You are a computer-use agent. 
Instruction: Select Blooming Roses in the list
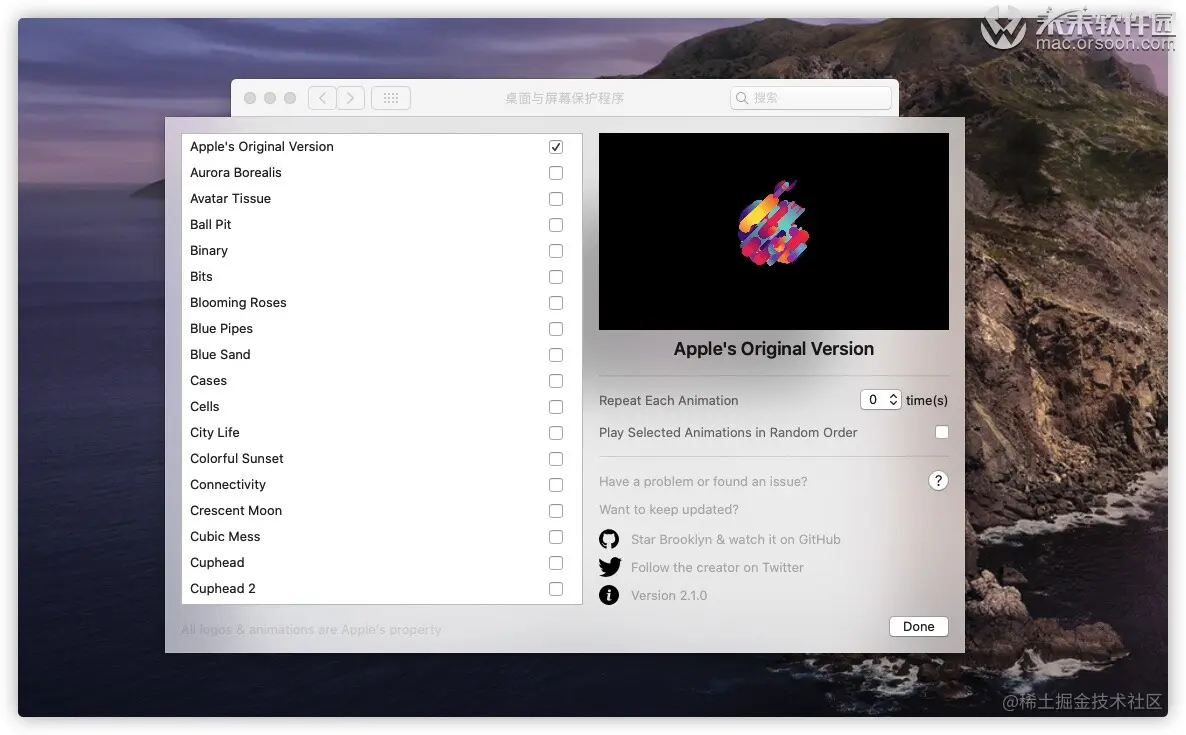[382, 302]
